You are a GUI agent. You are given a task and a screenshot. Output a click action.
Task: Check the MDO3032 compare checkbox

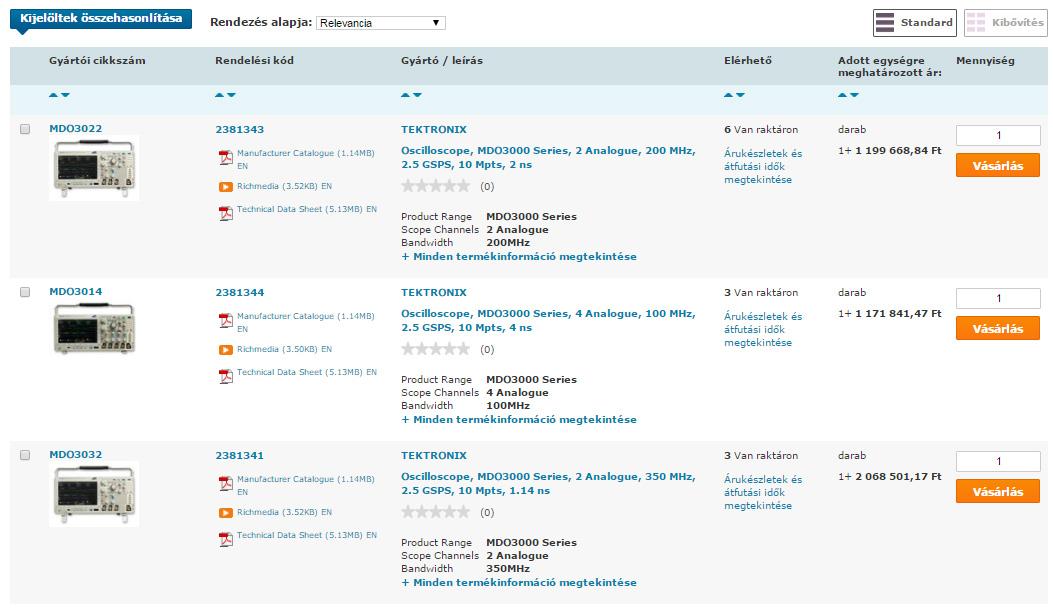25,455
